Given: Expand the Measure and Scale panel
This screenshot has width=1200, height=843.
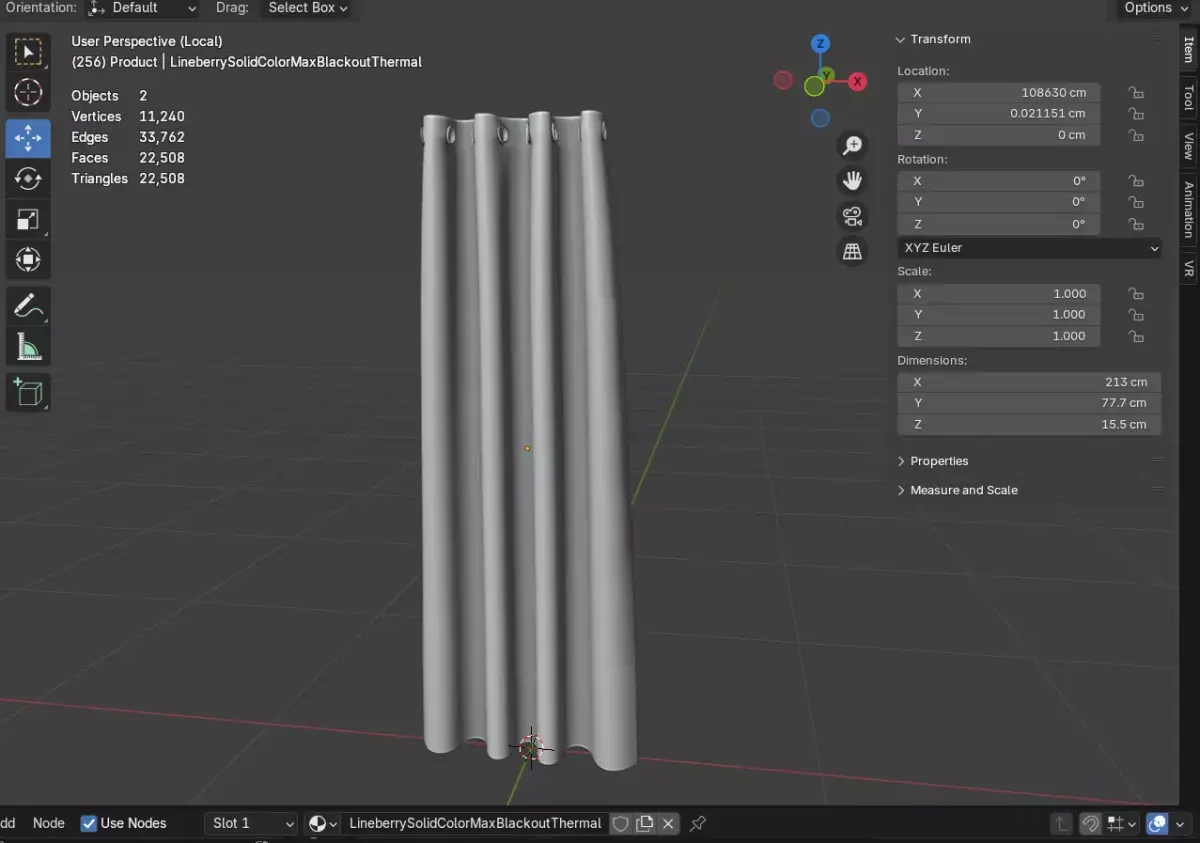Looking at the screenshot, I should tap(957, 490).
